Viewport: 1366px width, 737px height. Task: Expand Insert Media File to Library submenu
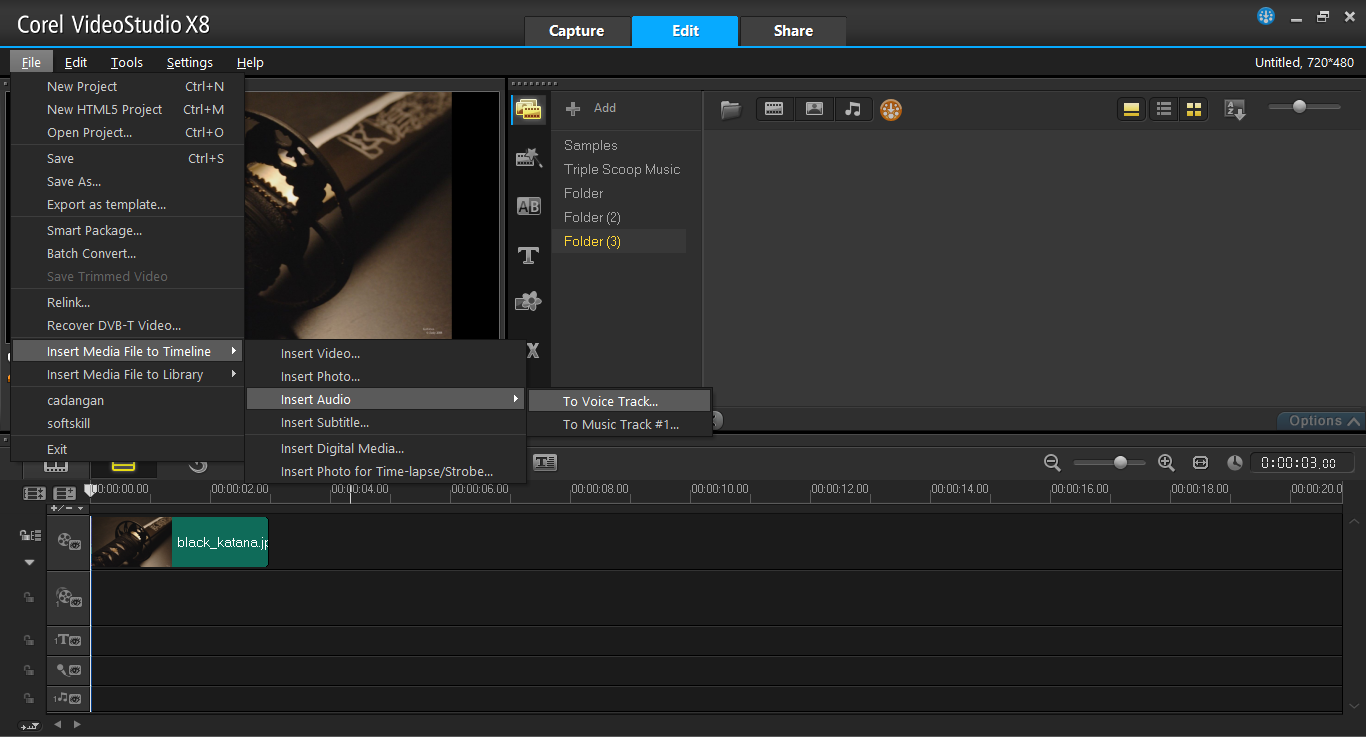click(127, 375)
